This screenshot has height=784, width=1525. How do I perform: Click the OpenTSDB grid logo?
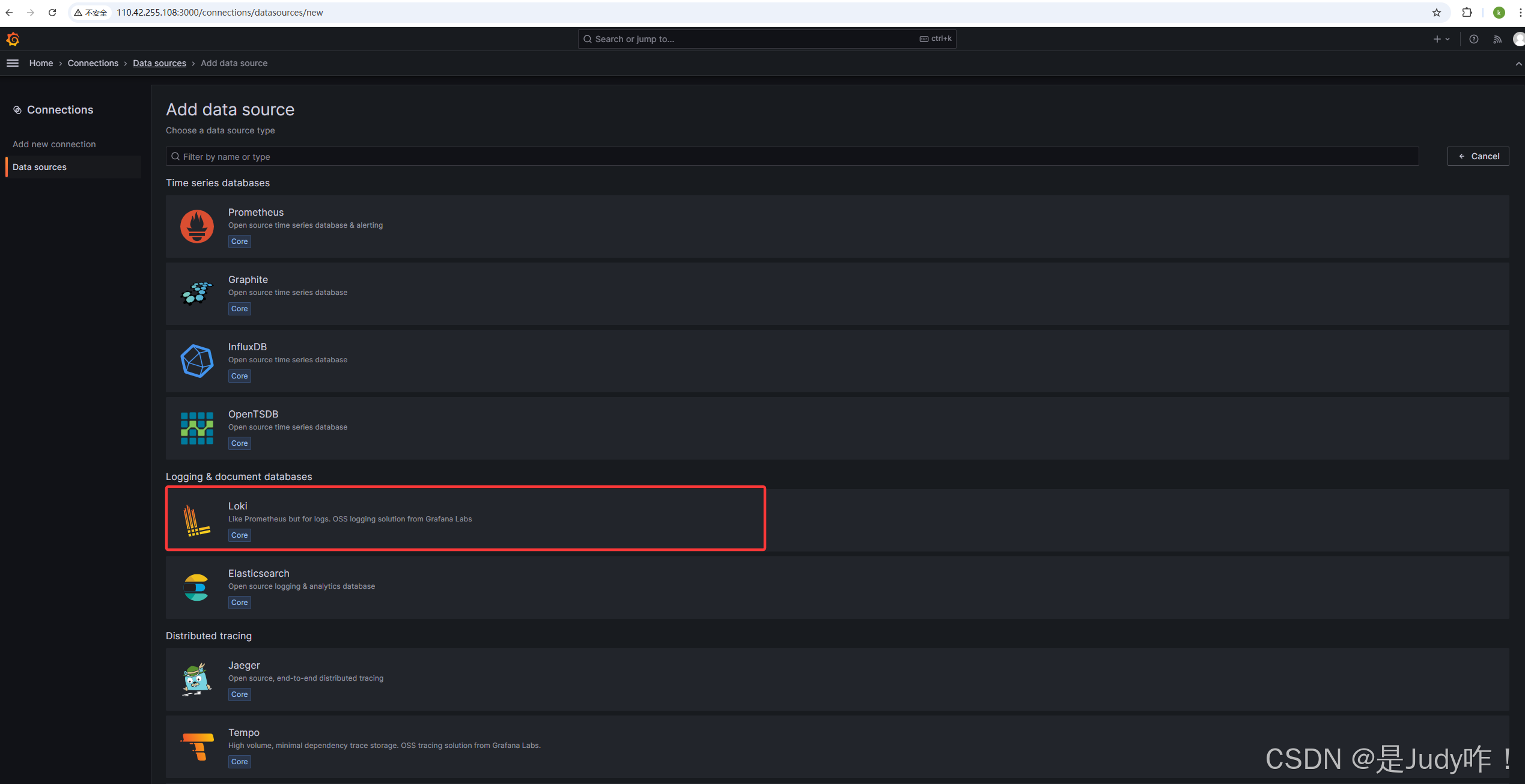pos(196,428)
